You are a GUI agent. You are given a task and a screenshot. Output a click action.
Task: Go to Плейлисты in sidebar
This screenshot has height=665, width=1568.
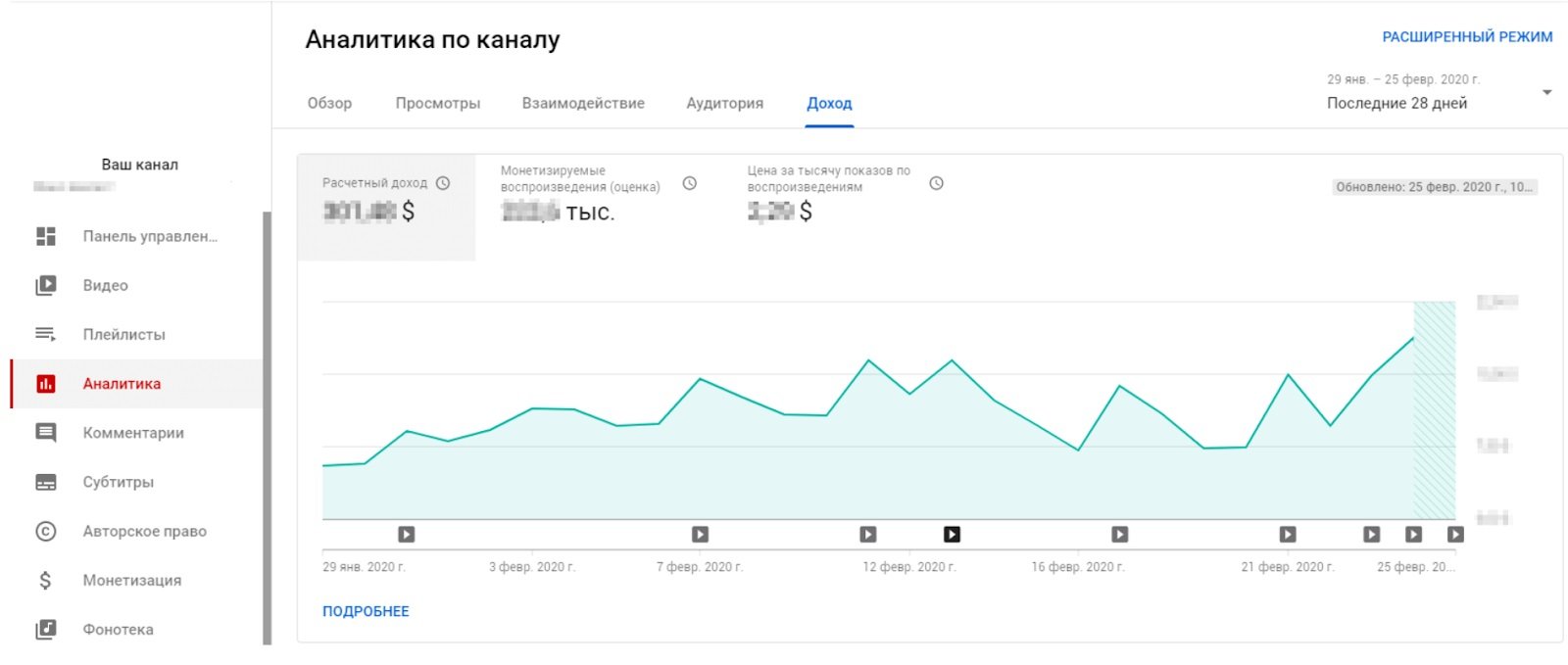[137, 334]
